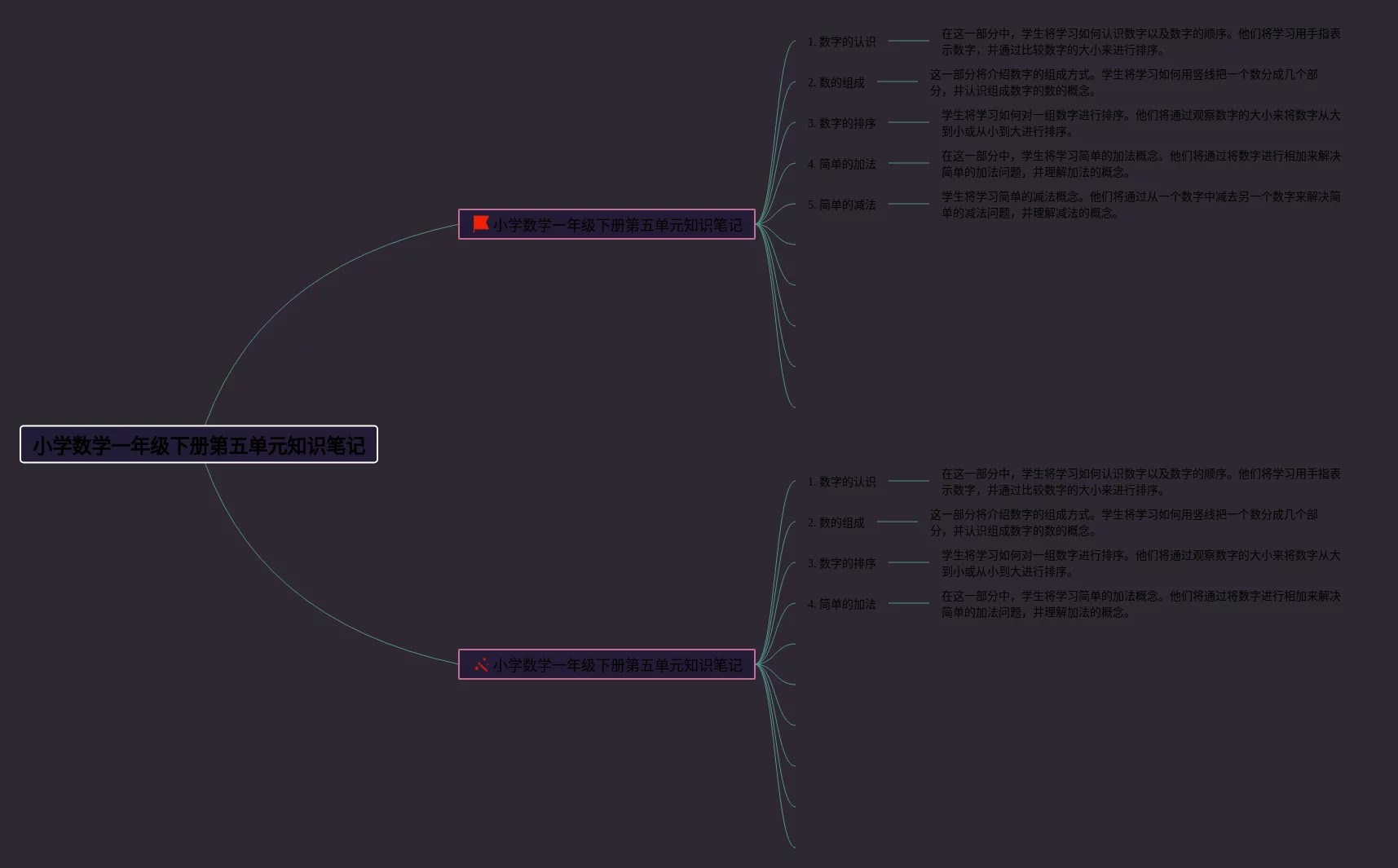Select the 数字的认识 description in the flag-marked branch

1140,42
